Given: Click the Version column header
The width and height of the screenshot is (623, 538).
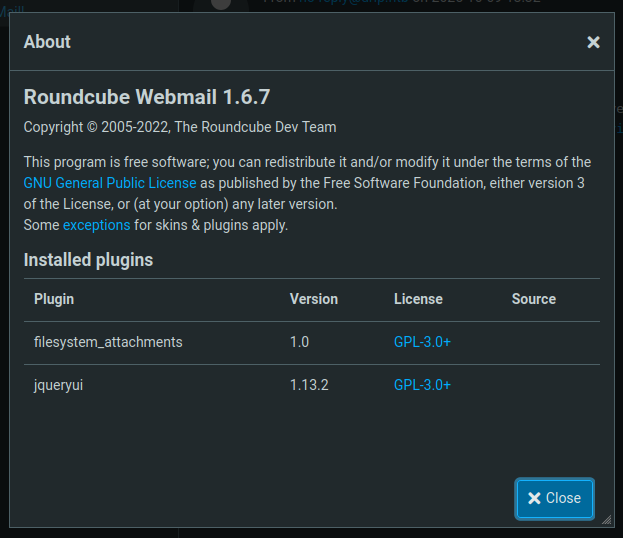Looking at the screenshot, I should point(314,299).
